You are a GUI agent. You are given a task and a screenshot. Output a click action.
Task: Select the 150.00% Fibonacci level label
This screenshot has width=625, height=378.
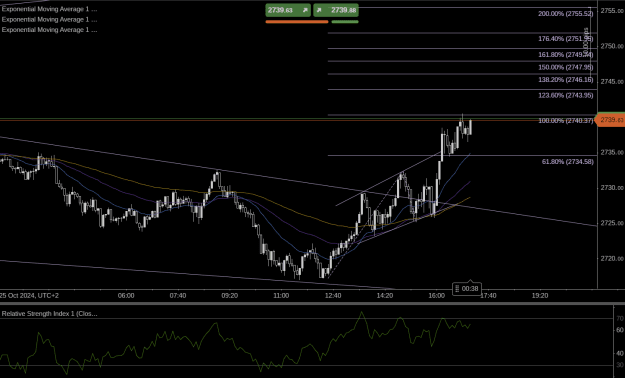coord(565,67)
